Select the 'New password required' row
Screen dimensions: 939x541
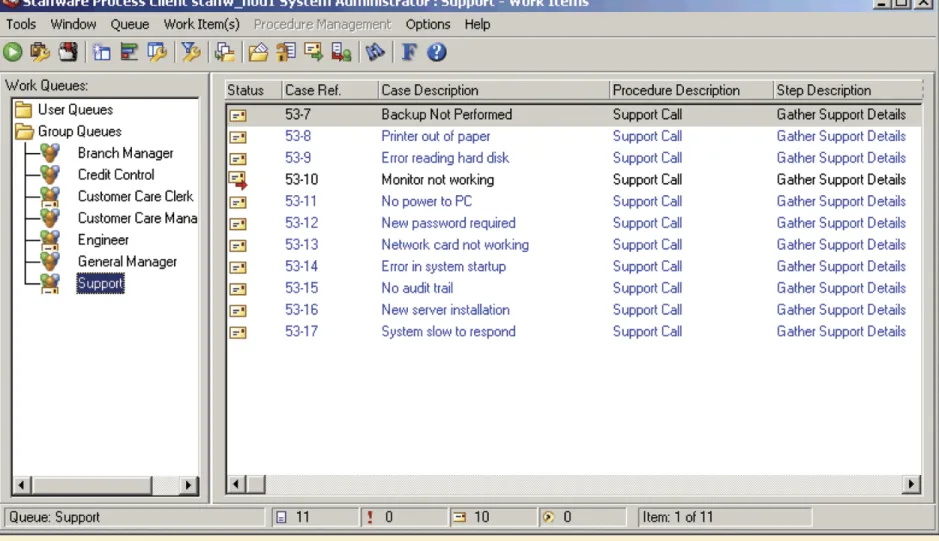coord(574,223)
